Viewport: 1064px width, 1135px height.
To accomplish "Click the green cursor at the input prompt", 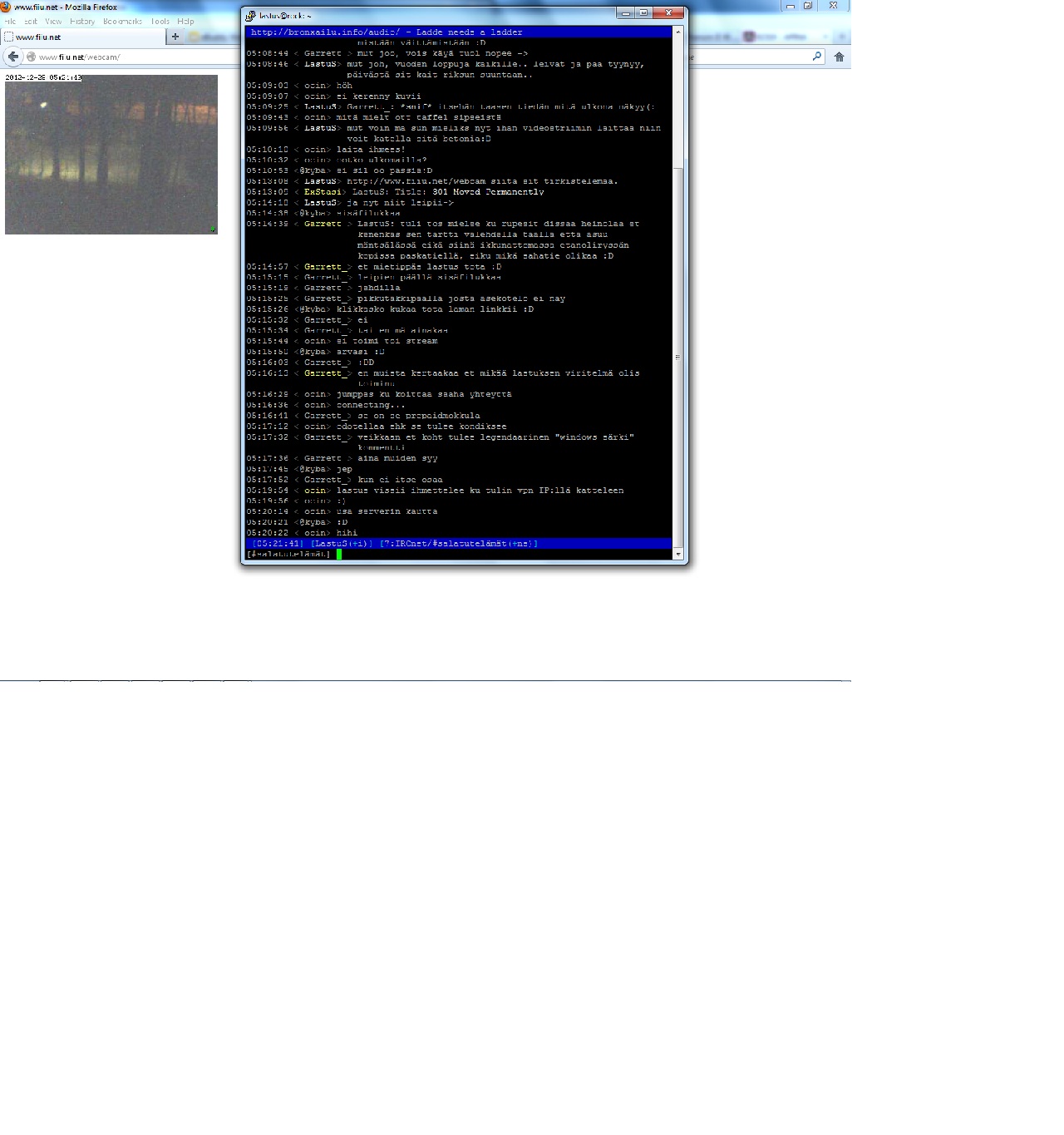I will click(x=339, y=555).
